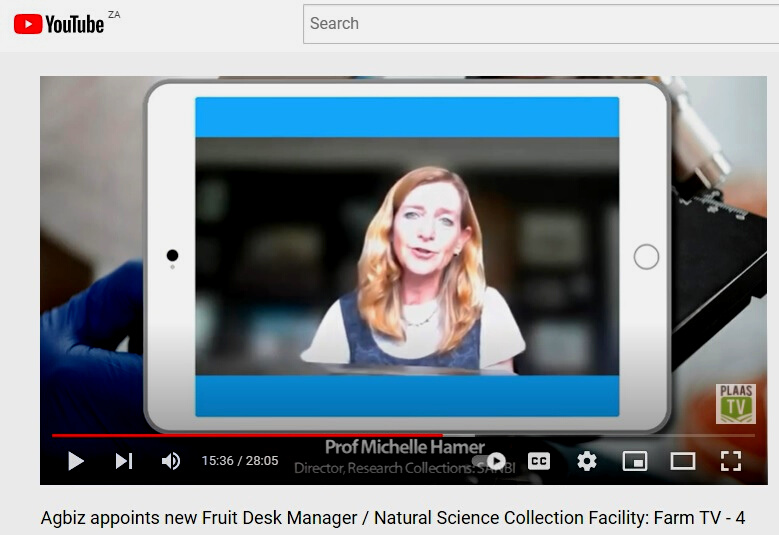This screenshot has width=779, height=535.
Task: Open the YouTube home logo
Action: tap(59, 23)
